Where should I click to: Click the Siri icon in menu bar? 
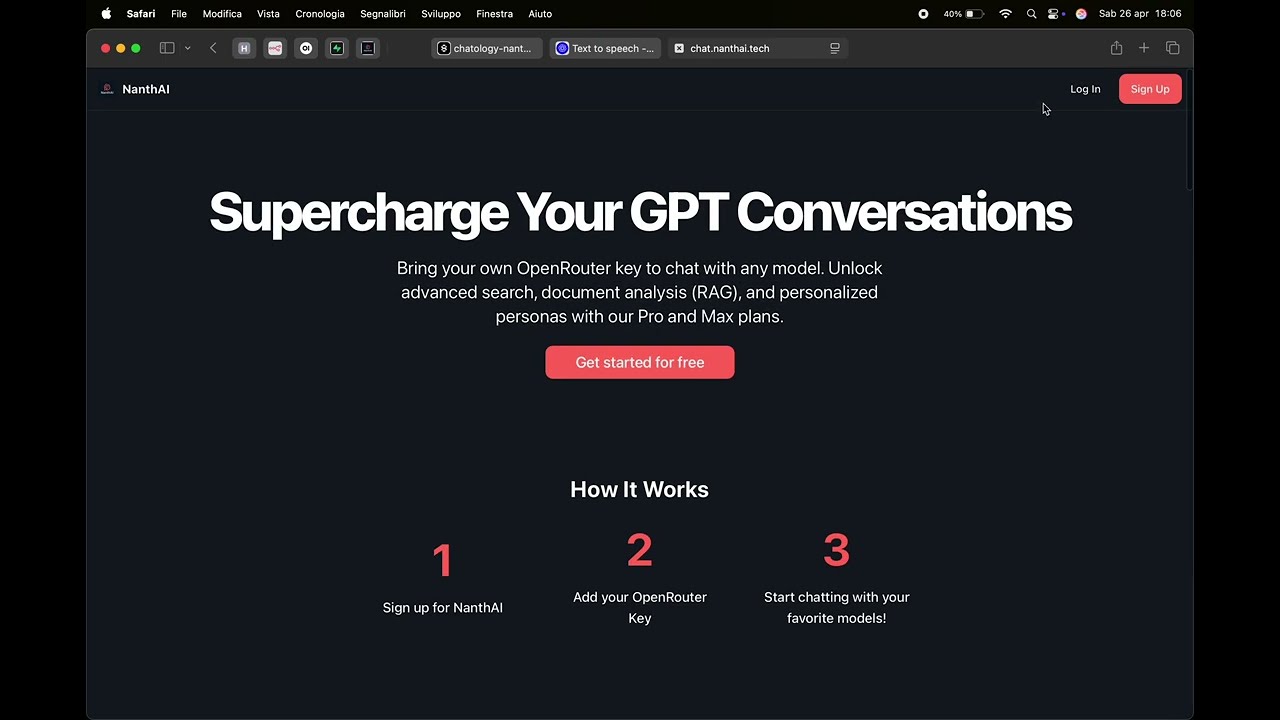coord(1081,14)
